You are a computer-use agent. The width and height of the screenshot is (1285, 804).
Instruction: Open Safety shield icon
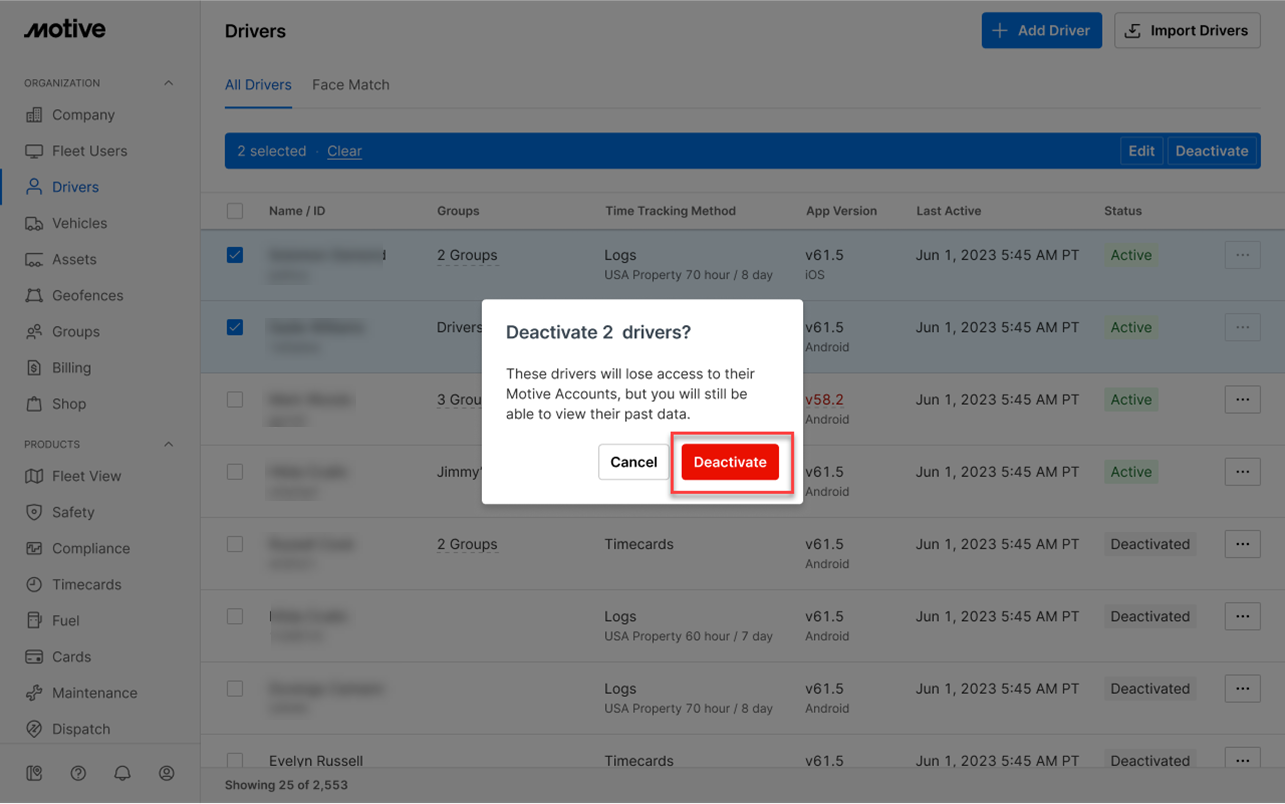pos(34,512)
